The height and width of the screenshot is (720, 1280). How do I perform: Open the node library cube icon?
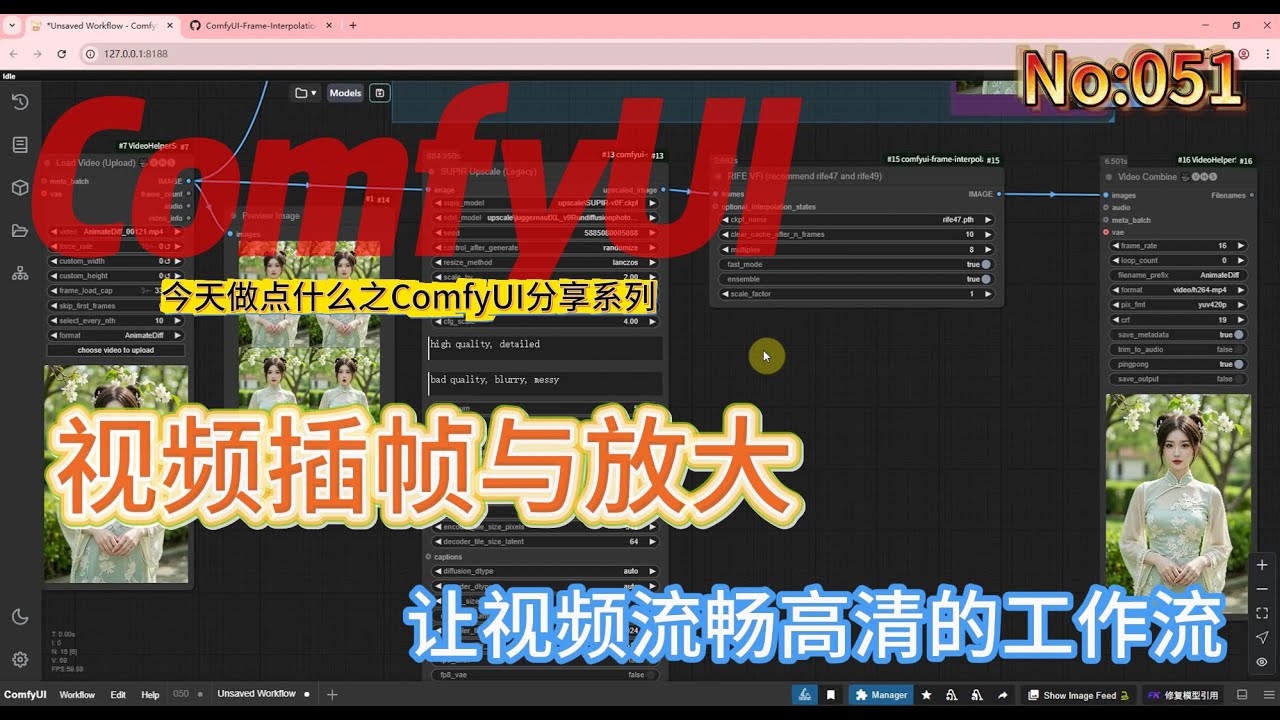click(x=20, y=187)
